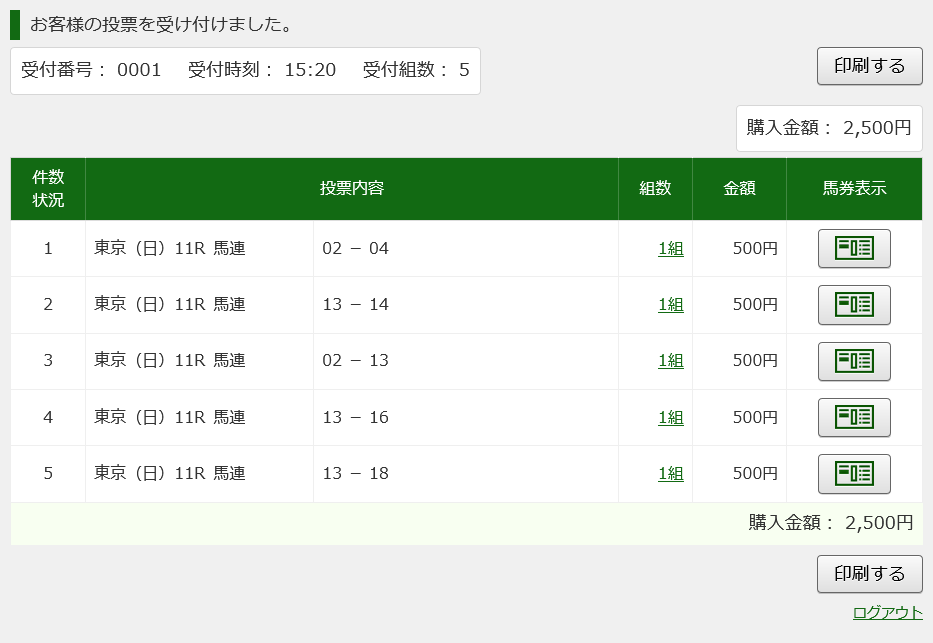The width and height of the screenshot is (933, 643).
Task: Open the 1組 link in row 1
Action: (671, 249)
